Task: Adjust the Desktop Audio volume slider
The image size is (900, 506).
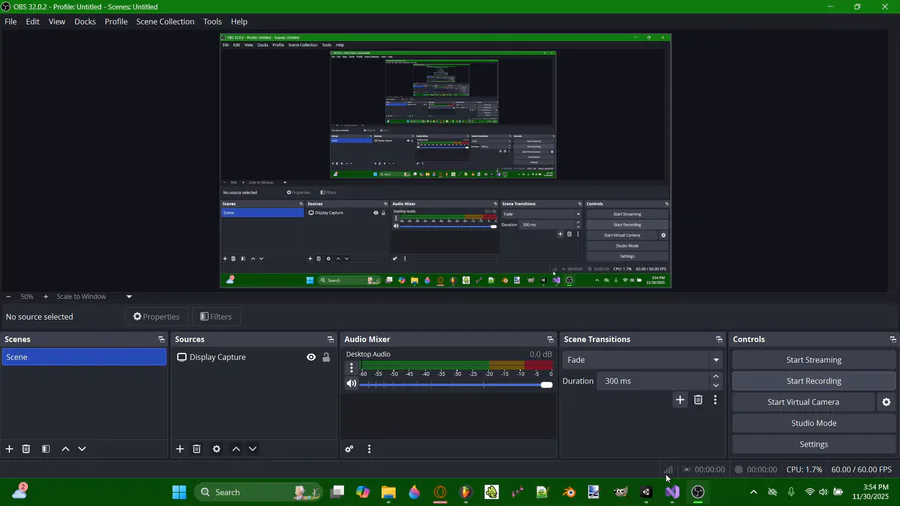Action: pyautogui.click(x=456, y=384)
